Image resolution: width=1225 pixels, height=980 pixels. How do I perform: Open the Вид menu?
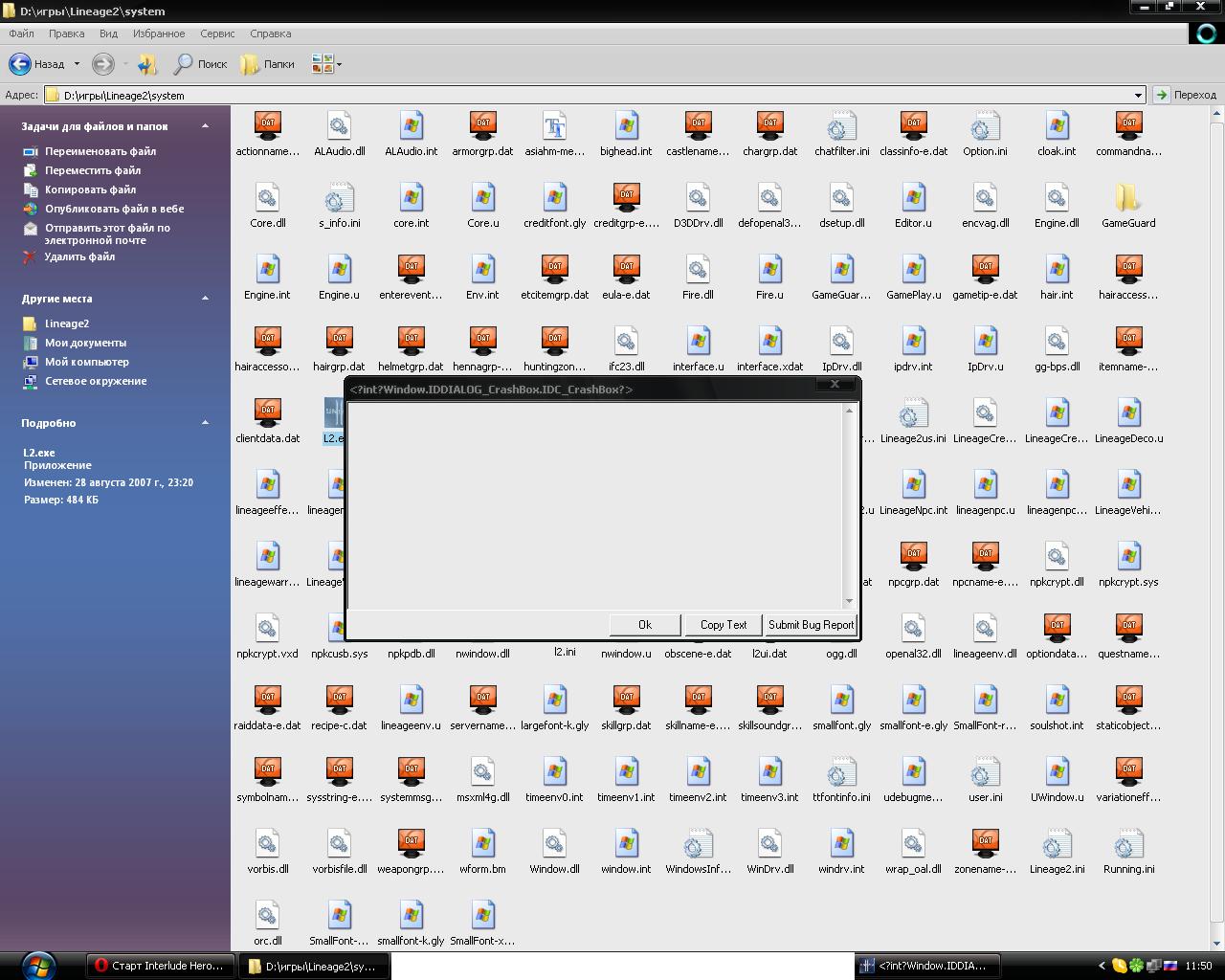(x=108, y=33)
